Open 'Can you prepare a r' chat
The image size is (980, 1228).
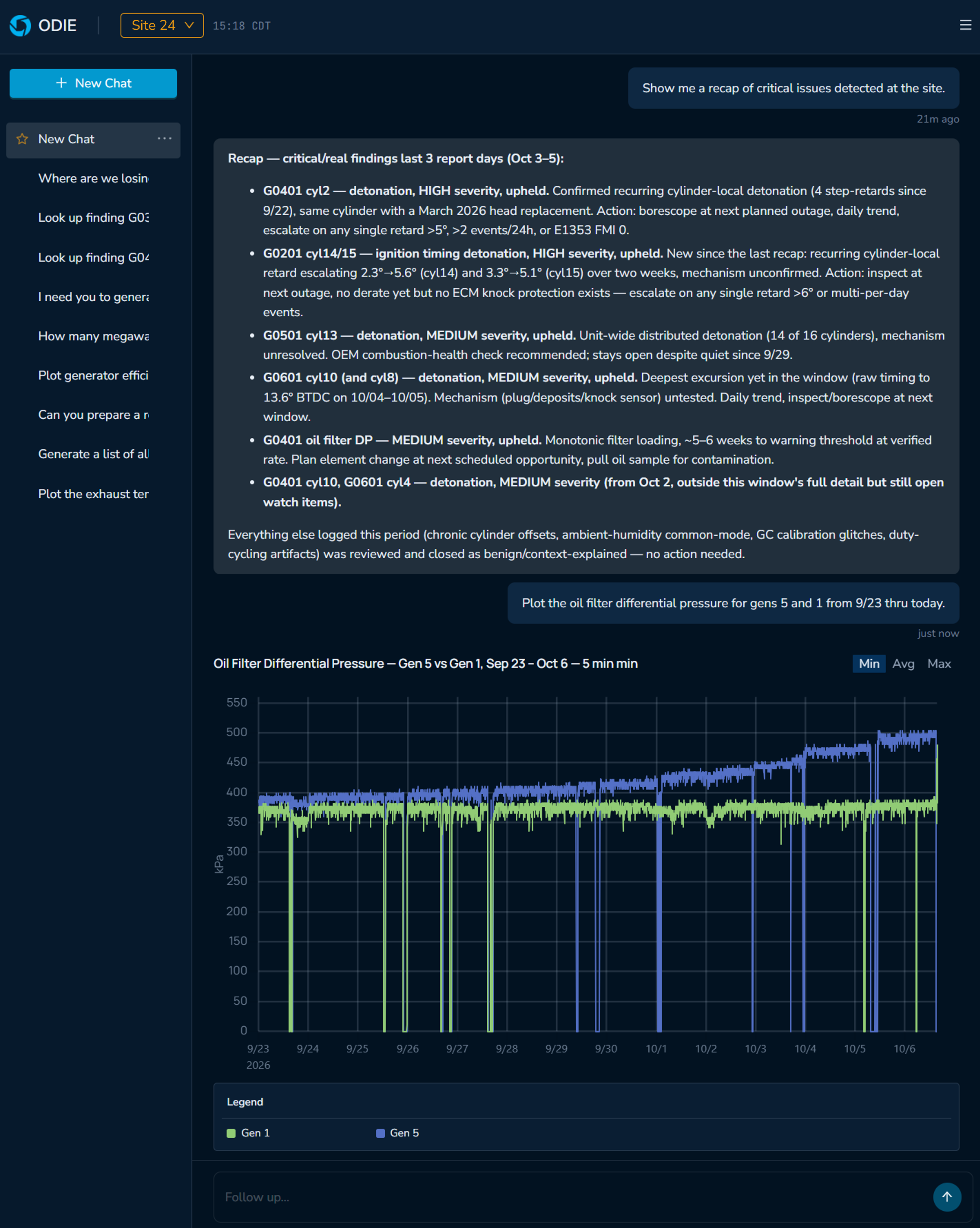pyautogui.click(x=93, y=415)
